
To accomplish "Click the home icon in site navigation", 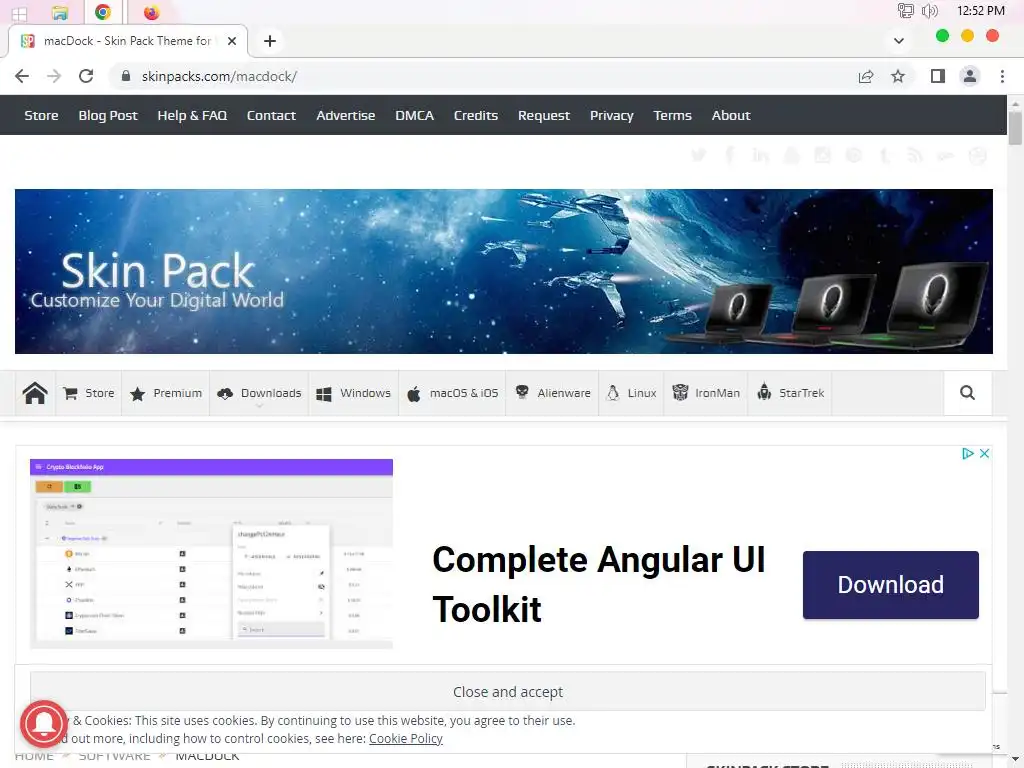I will tap(35, 393).
